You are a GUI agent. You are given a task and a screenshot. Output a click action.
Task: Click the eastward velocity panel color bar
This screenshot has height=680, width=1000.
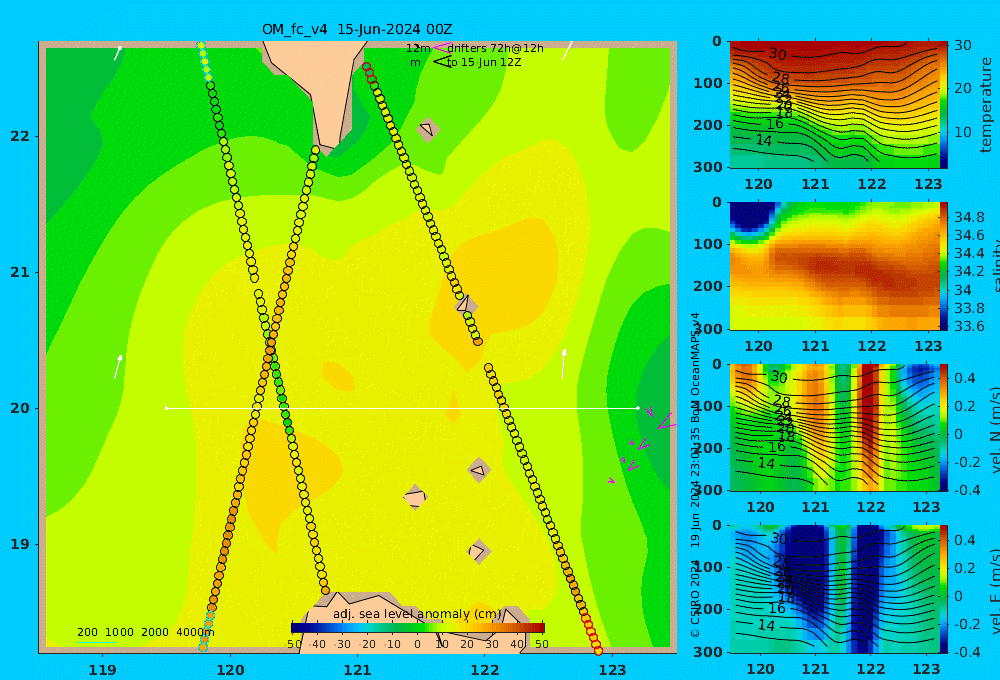tap(944, 589)
